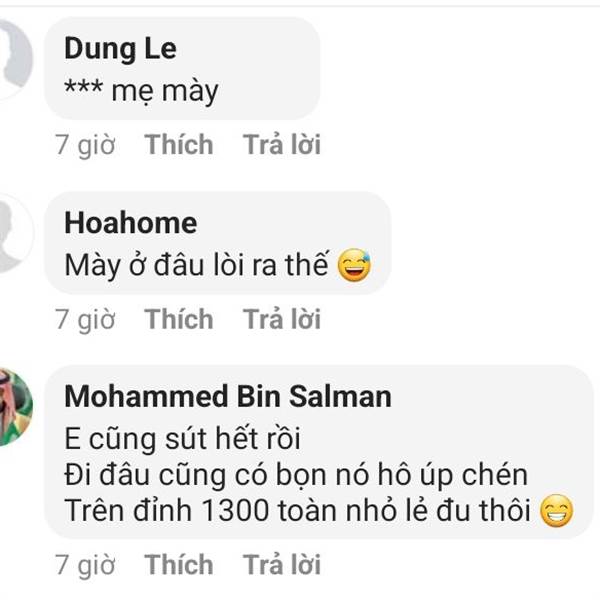Reply to Hoahome's comment via Trả lời
Viewport: 600px width, 600px height.
pyautogui.click(x=282, y=319)
